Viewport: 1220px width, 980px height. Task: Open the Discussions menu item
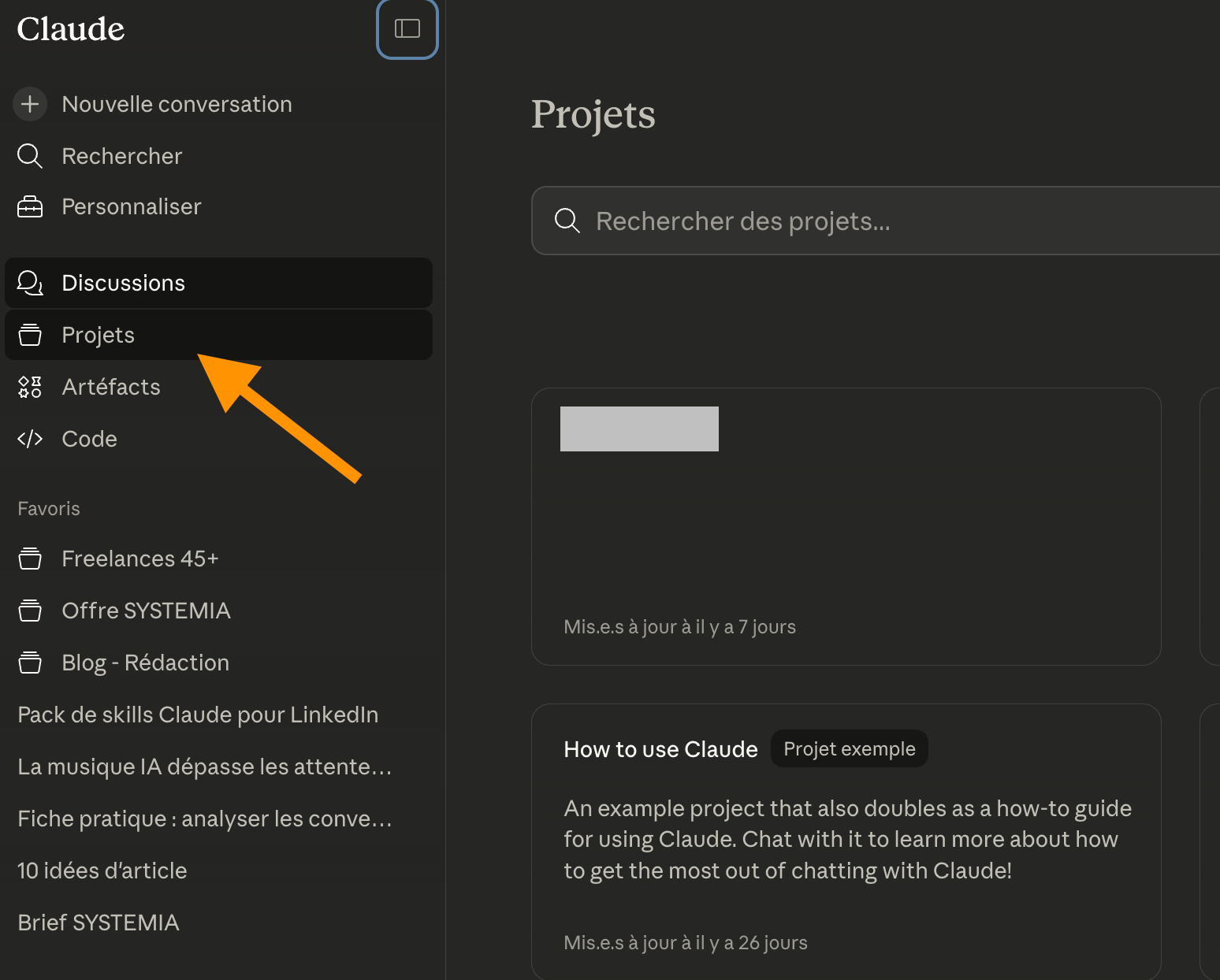[124, 283]
